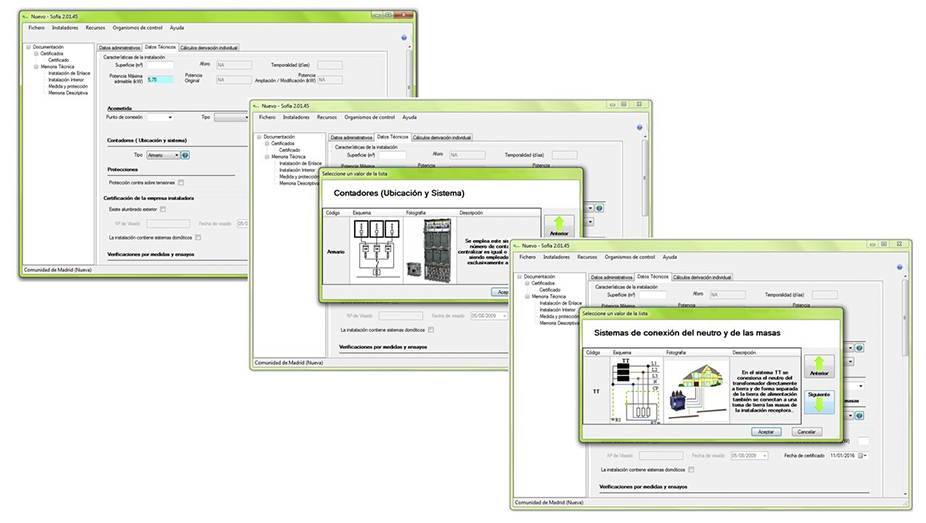The height and width of the screenshot is (523, 926).
Task: Toggle sistemas domóticos checkbox in the middle window
Action: coord(431,330)
